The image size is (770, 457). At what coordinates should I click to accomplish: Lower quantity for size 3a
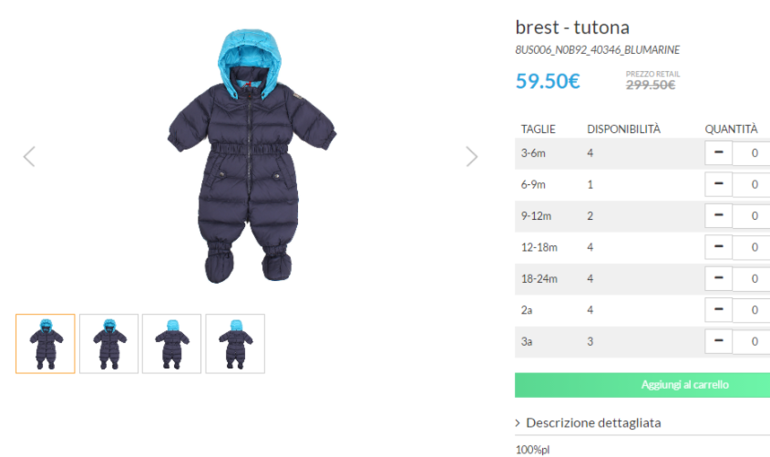tap(718, 341)
